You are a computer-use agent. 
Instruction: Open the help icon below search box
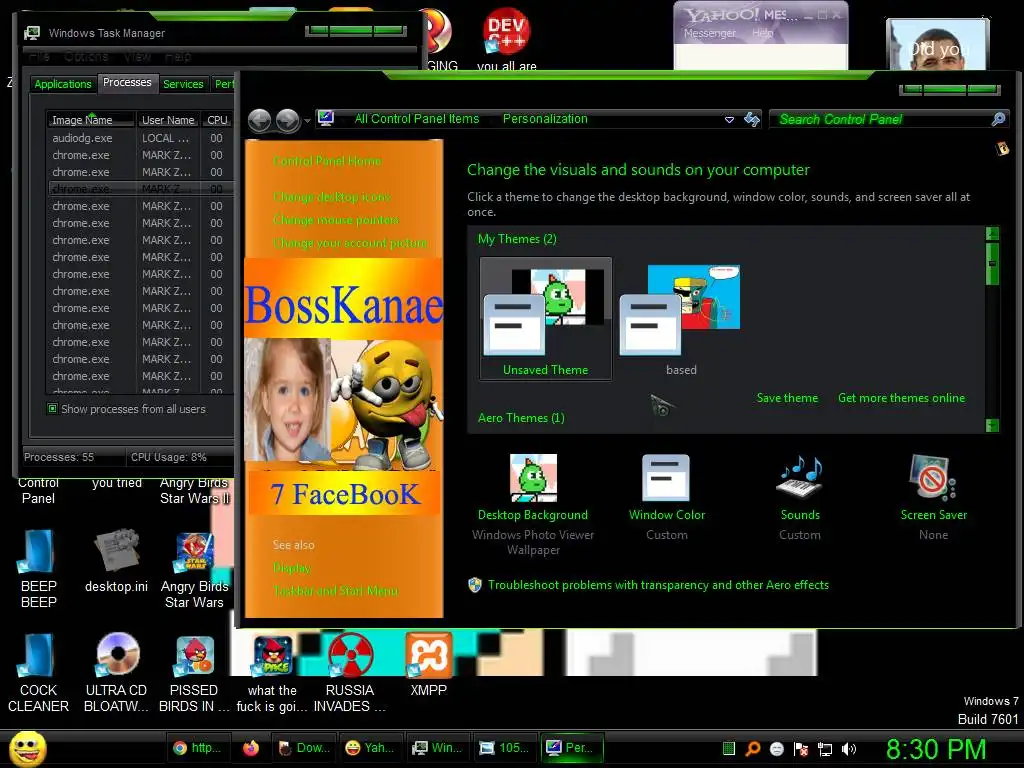click(x=1002, y=149)
